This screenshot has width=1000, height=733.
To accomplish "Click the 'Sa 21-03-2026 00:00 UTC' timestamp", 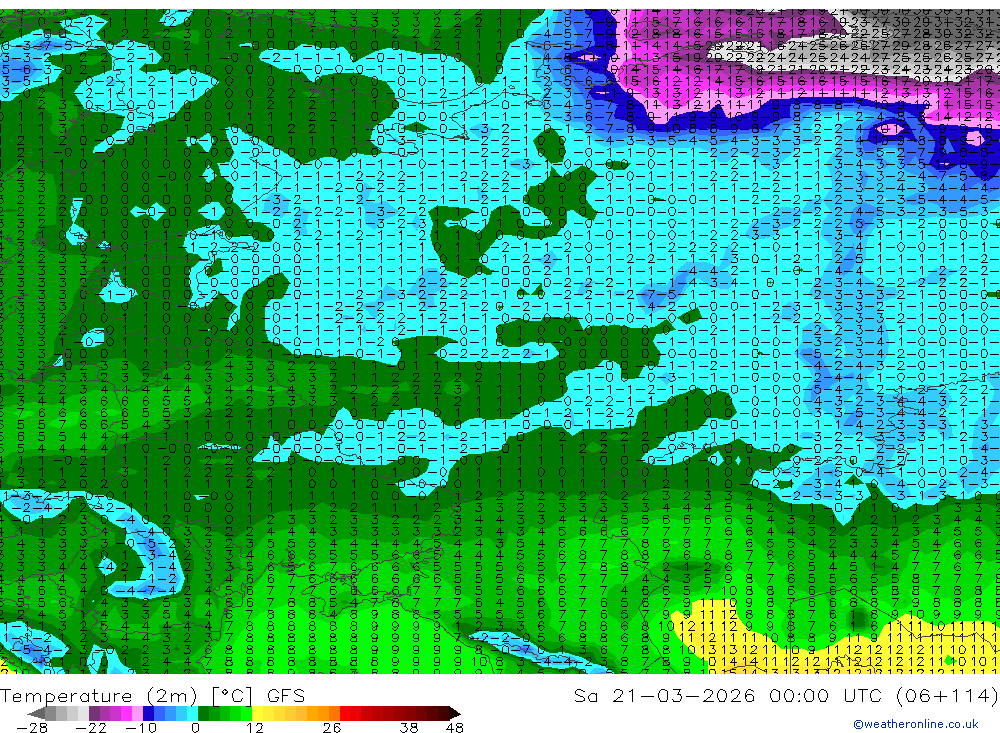I will [730, 695].
